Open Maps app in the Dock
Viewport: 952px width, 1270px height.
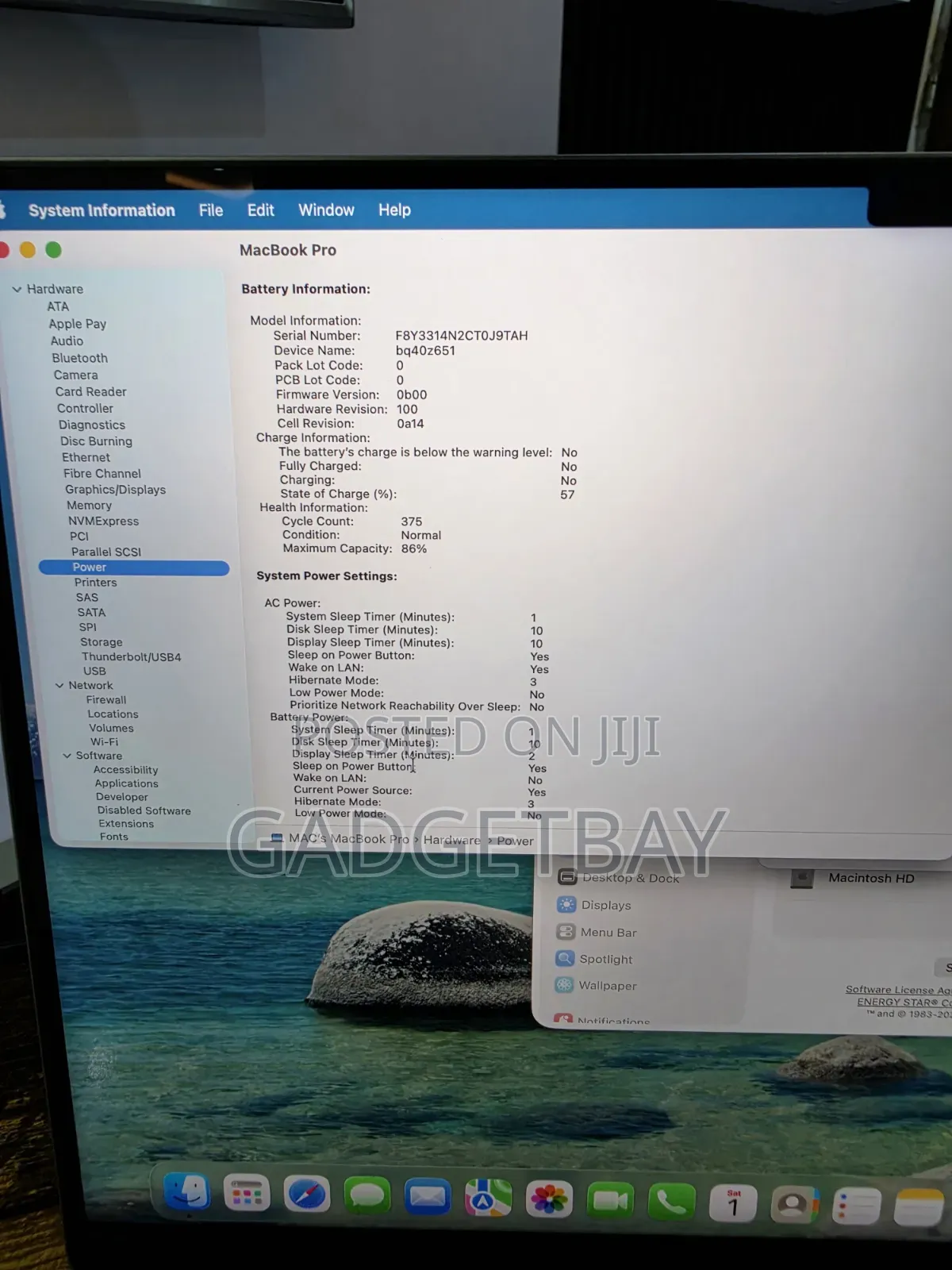tap(488, 1199)
